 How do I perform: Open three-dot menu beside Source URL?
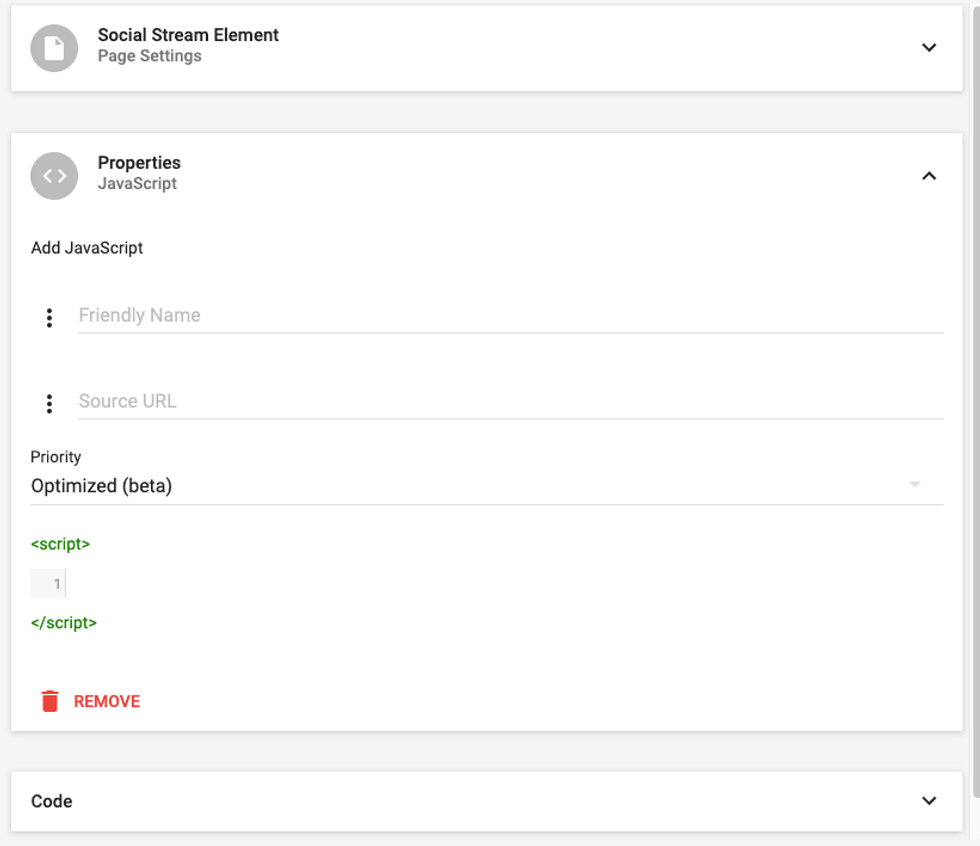[49, 404]
